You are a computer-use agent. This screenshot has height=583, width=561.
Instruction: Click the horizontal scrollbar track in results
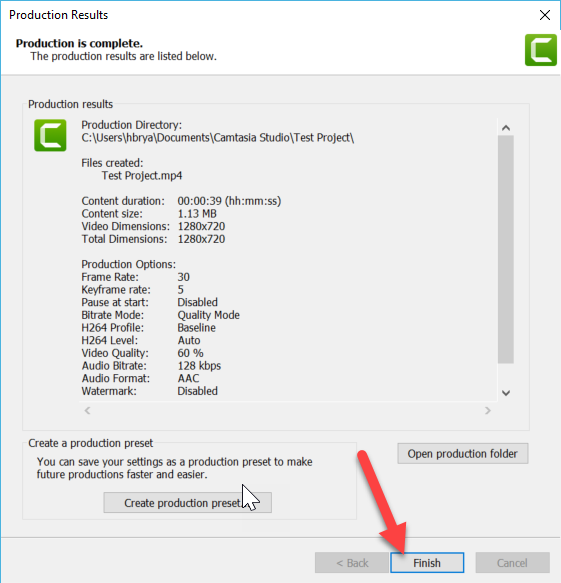pos(288,410)
